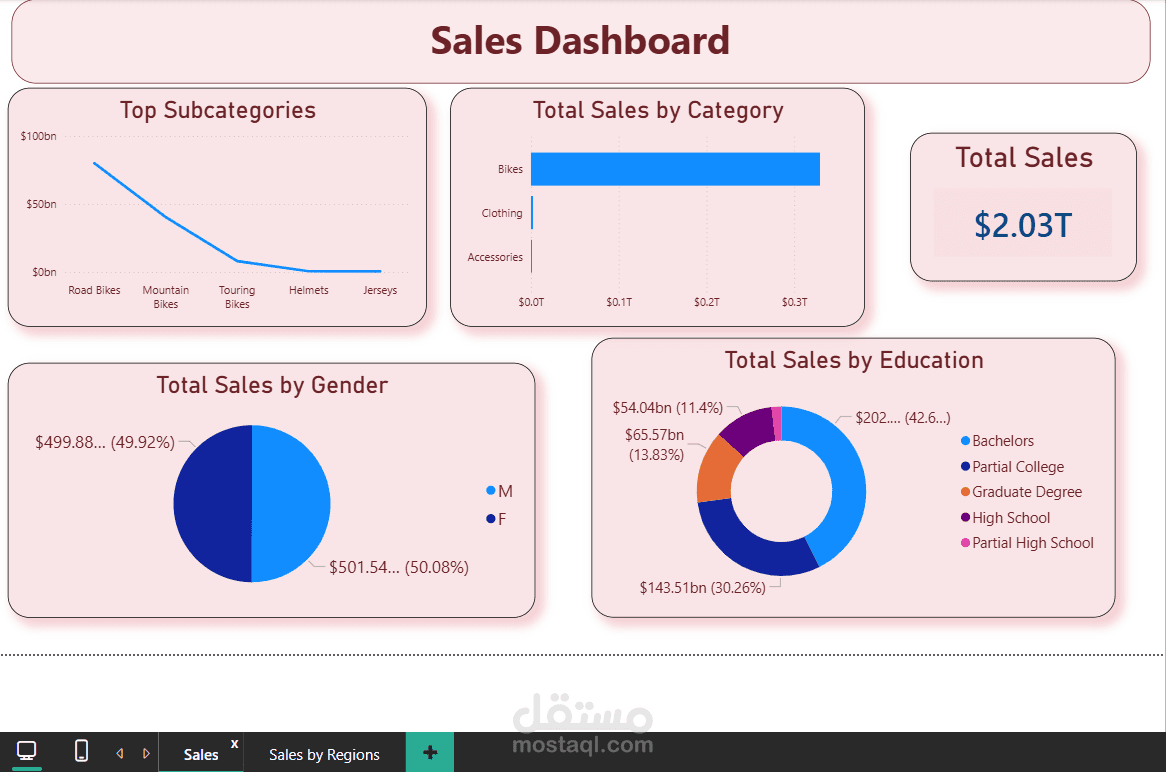
Task: Click the Sales Dashboard title banner
Action: (580, 41)
